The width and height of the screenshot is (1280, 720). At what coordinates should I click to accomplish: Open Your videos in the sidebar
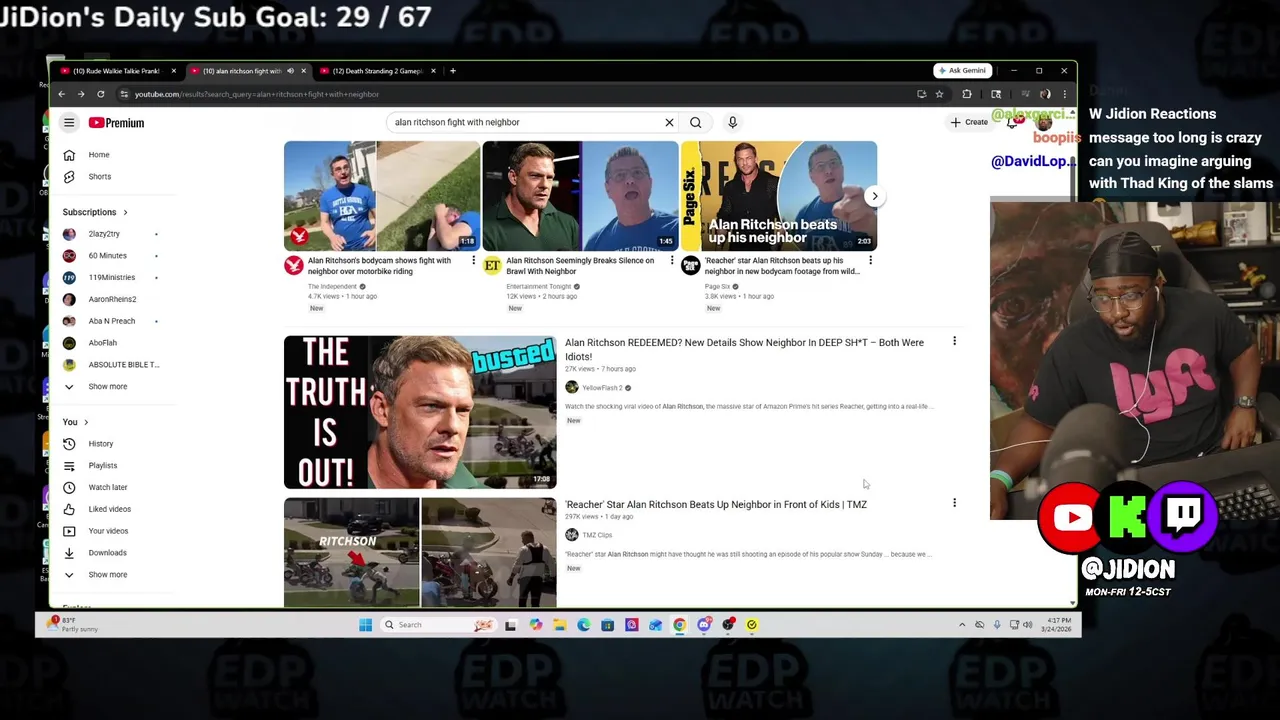coord(110,531)
